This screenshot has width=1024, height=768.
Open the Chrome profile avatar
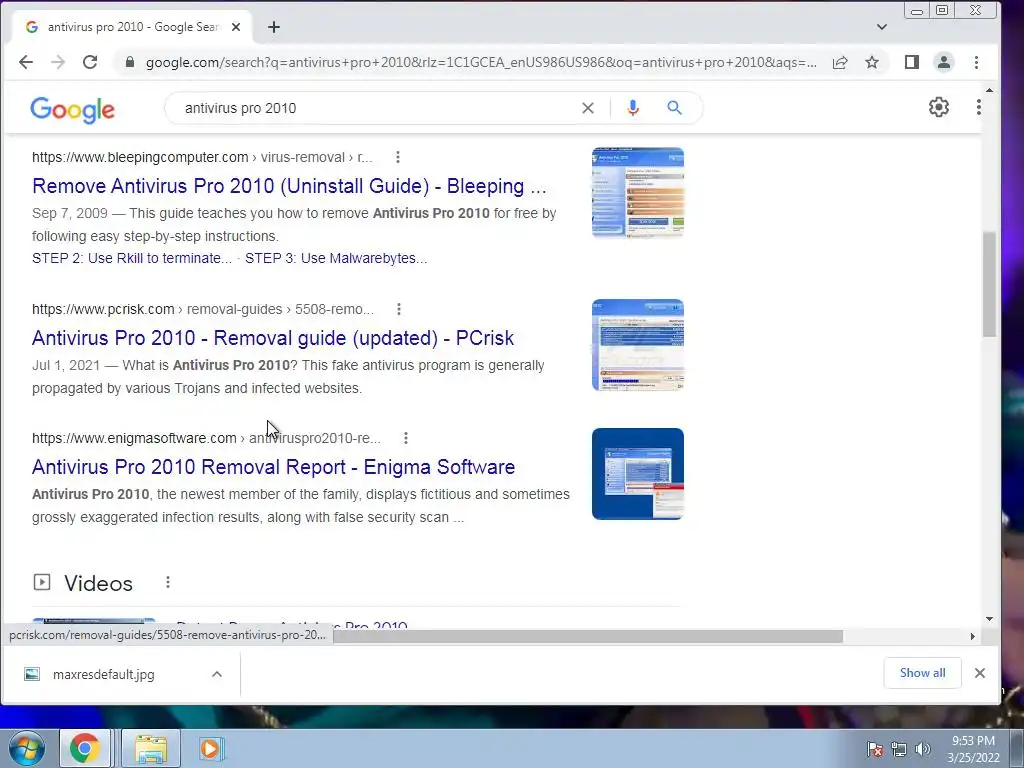coord(944,62)
